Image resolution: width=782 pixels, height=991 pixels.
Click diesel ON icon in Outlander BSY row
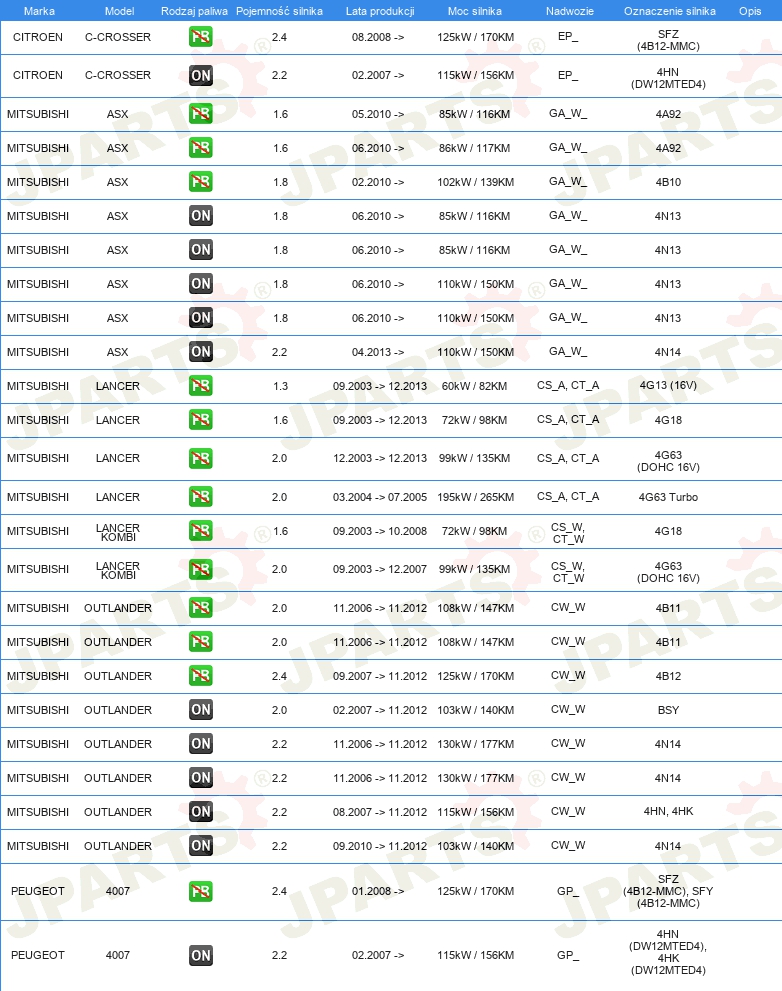pyautogui.click(x=200, y=710)
